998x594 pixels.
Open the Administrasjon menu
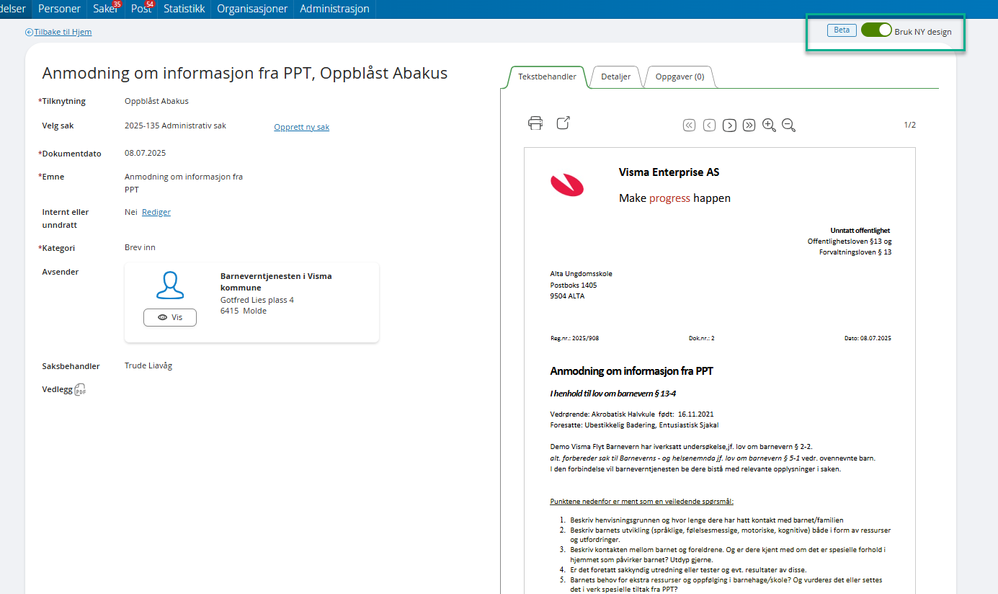(334, 9)
